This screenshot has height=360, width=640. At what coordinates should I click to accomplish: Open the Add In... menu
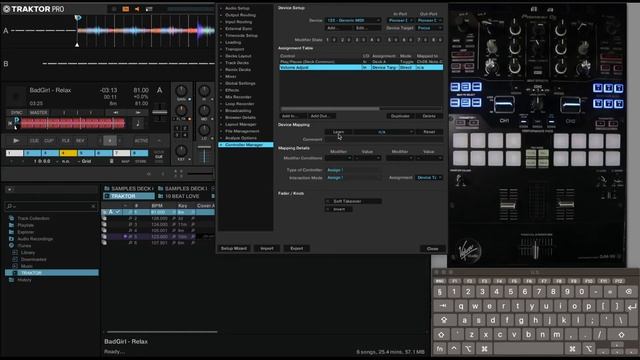point(292,116)
